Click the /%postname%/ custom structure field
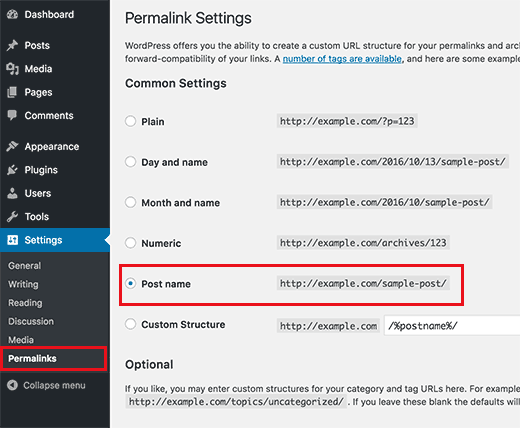The width and height of the screenshot is (520, 428). click(x=452, y=325)
